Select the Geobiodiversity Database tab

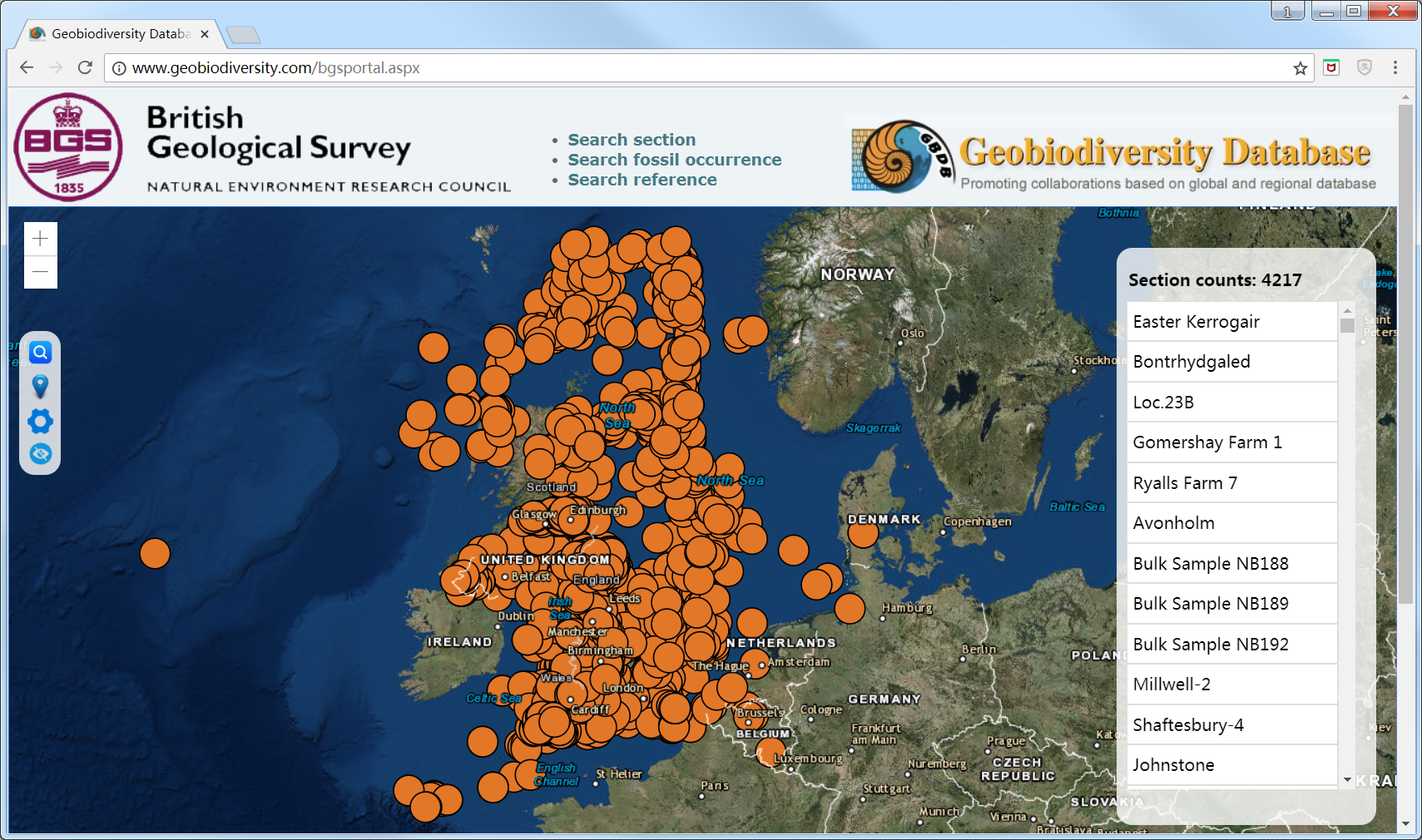click(x=120, y=34)
